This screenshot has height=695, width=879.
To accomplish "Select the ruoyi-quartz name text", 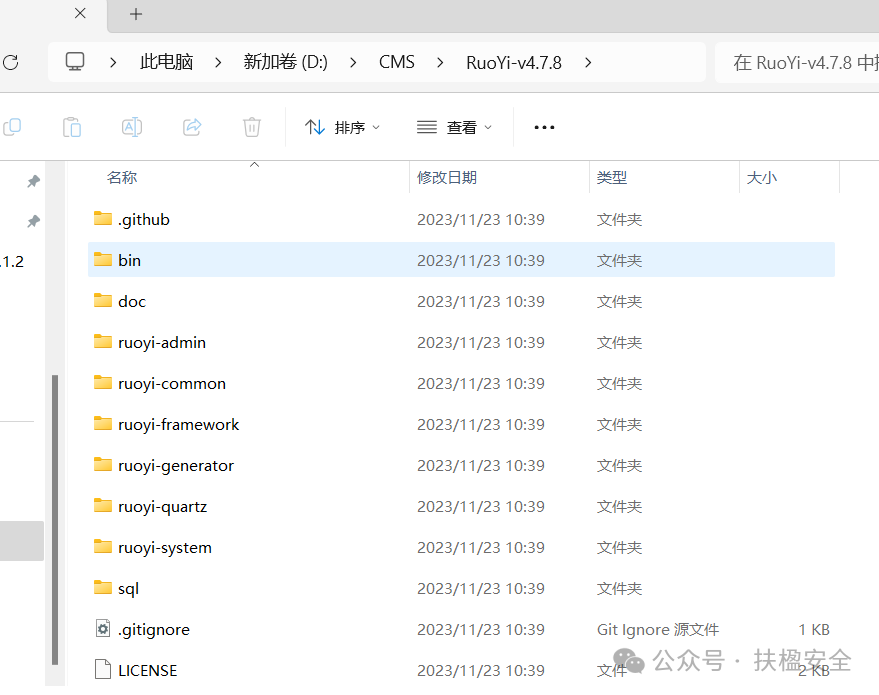I will (x=162, y=506).
